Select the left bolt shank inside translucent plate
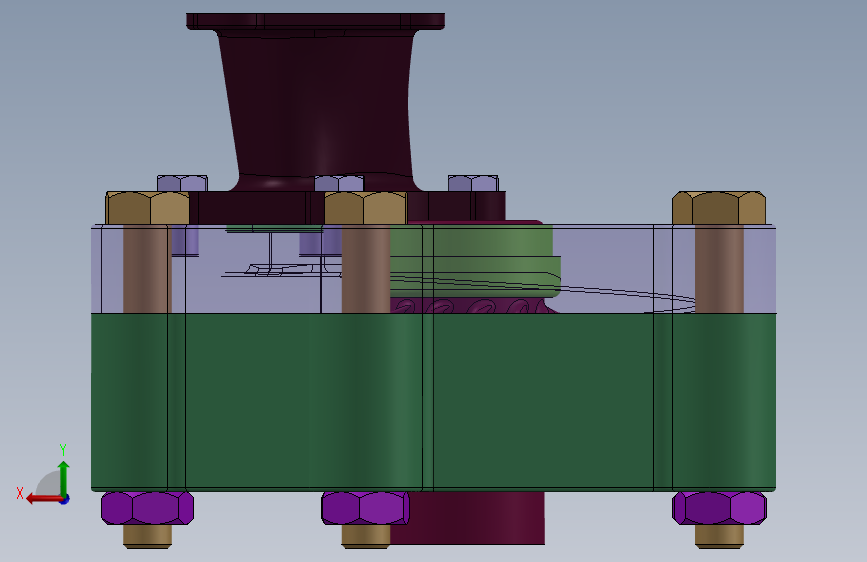This screenshot has width=867, height=562. click(x=147, y=269)
